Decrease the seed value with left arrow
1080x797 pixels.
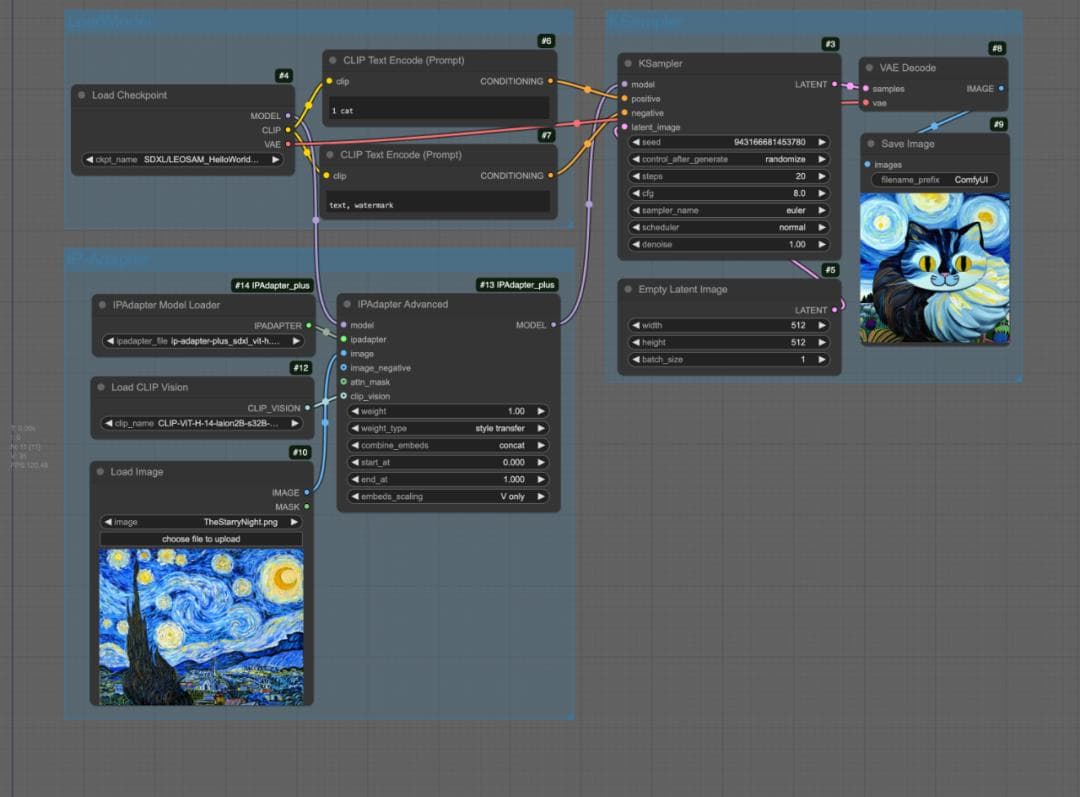click(x=636, y=142)
